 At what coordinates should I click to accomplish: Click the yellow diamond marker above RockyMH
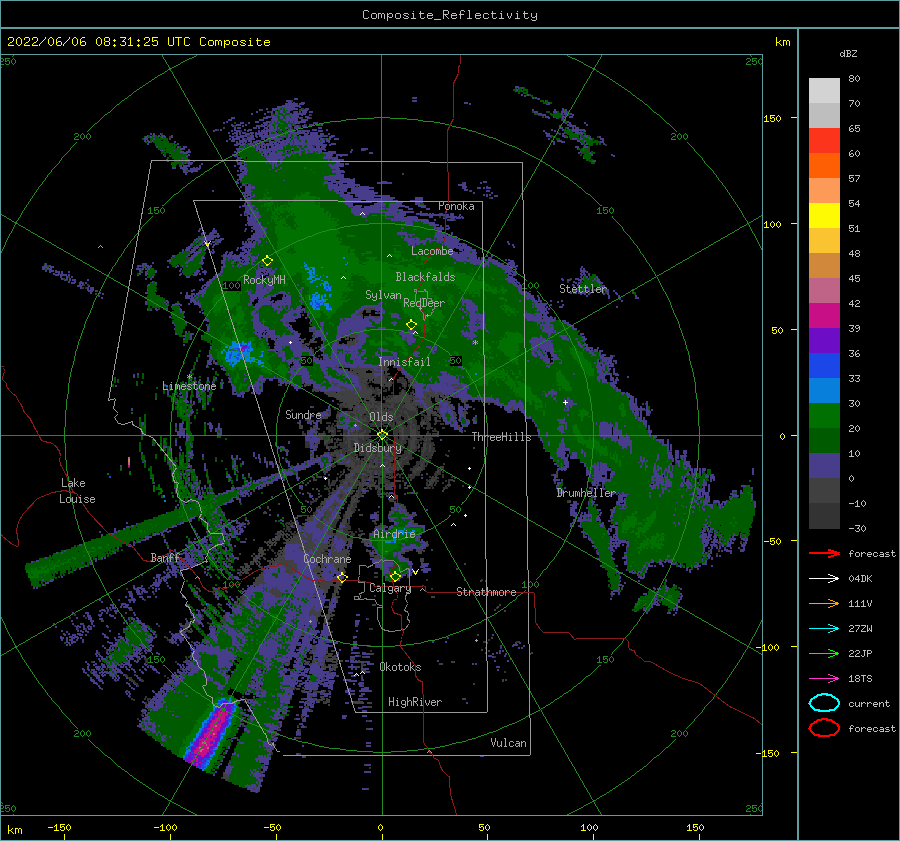pyautogui.click(x=267, y=261)
